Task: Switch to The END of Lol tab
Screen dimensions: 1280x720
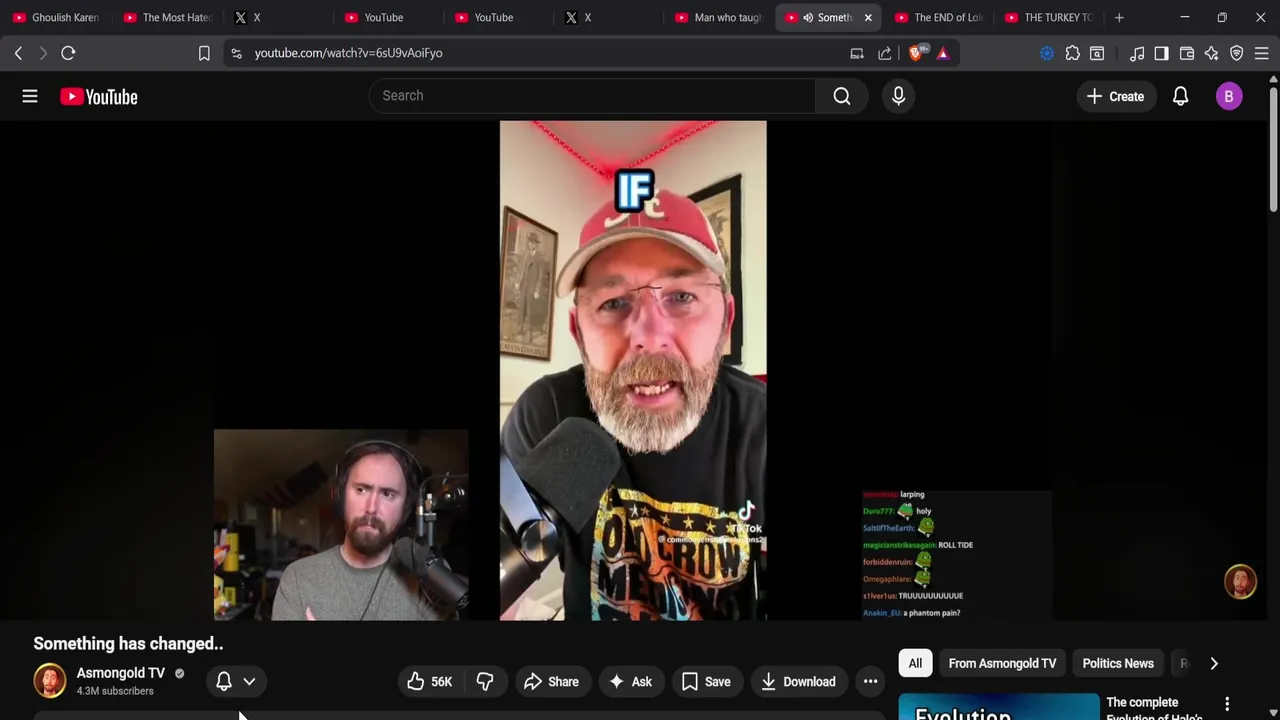Action: pyautogui.click(x=940, y=17)
